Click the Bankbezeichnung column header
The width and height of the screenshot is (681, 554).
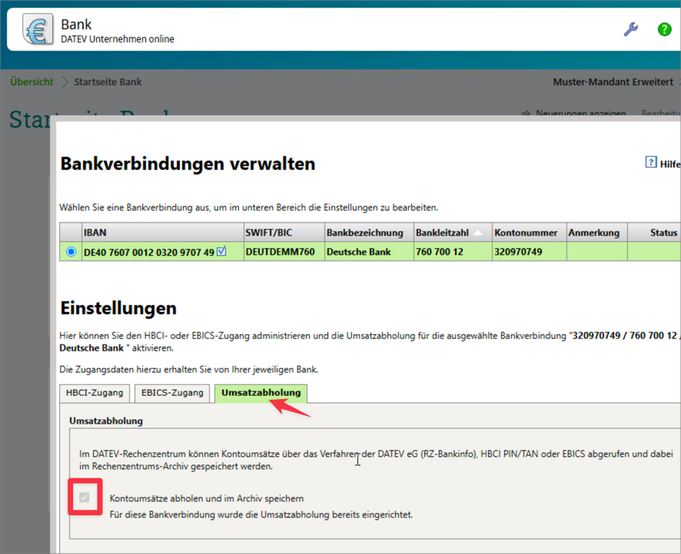(369, 233)
